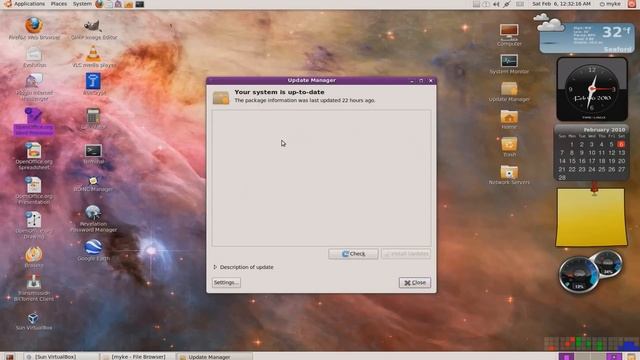Open the blue key desktop icon
The height and width of the screenshot is (360, 640).
[93, 81]
